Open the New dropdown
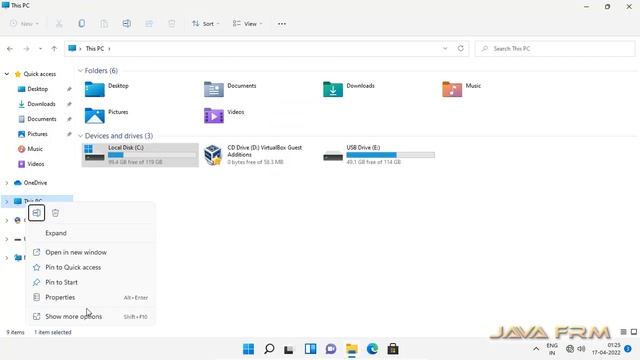 coord(24,24)
